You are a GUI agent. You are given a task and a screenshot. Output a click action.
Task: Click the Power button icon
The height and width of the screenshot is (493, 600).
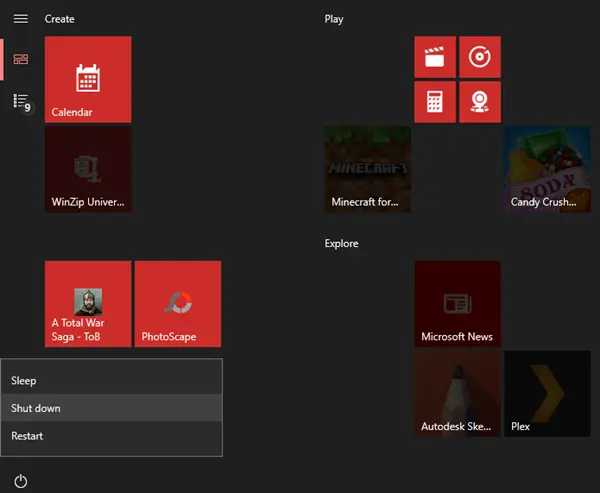coord(21,481)
